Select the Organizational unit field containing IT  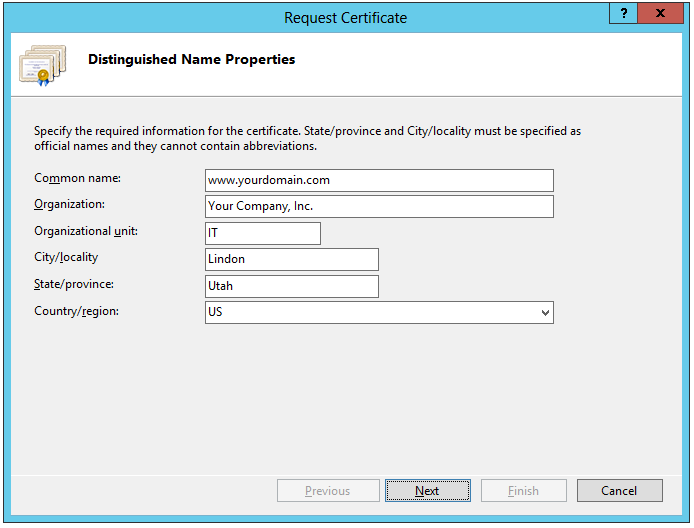[262, 233]
